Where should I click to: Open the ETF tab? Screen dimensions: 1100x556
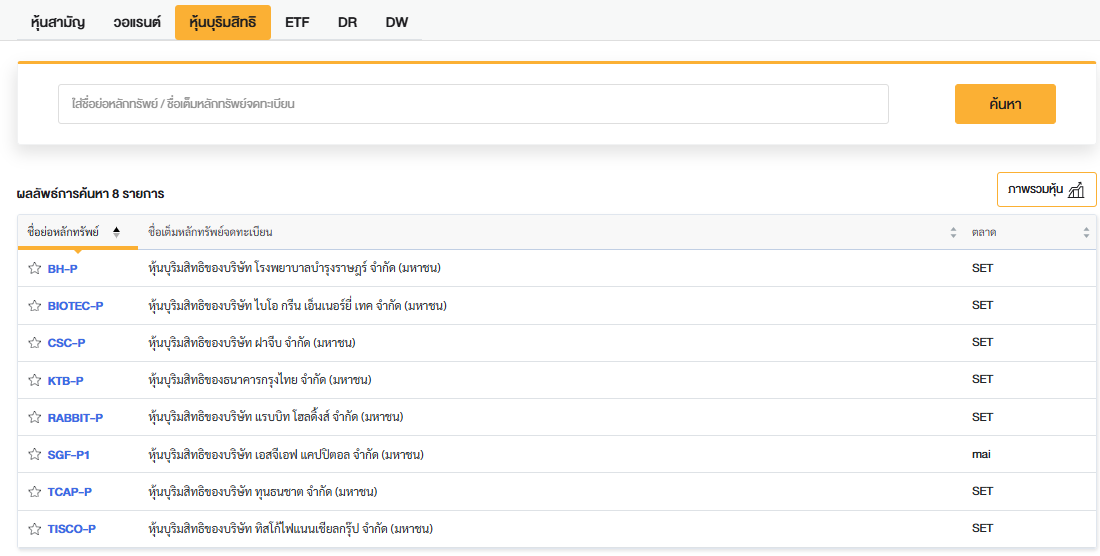(x=297, y=22)
